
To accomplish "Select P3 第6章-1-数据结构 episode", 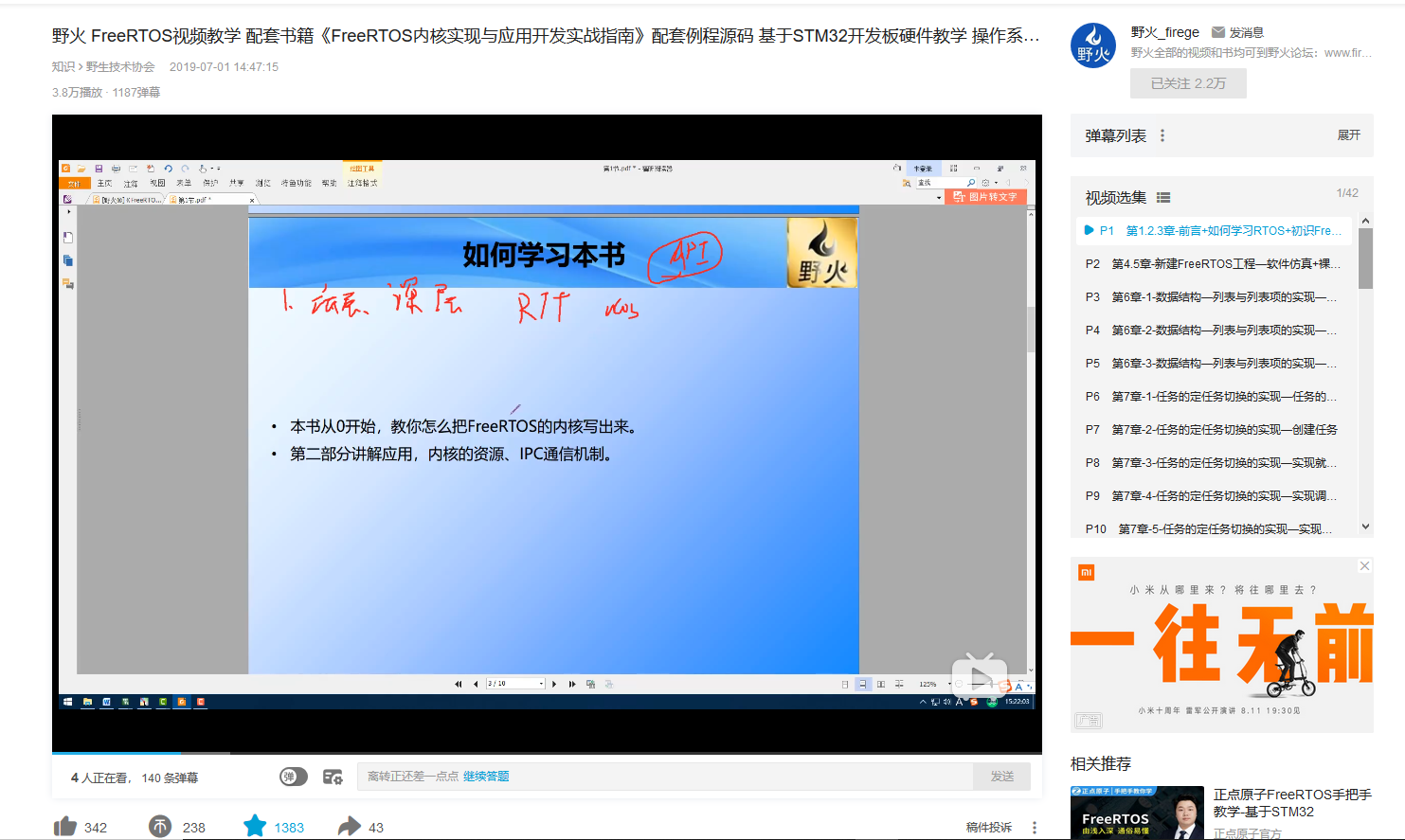I will click(1215, 297).
